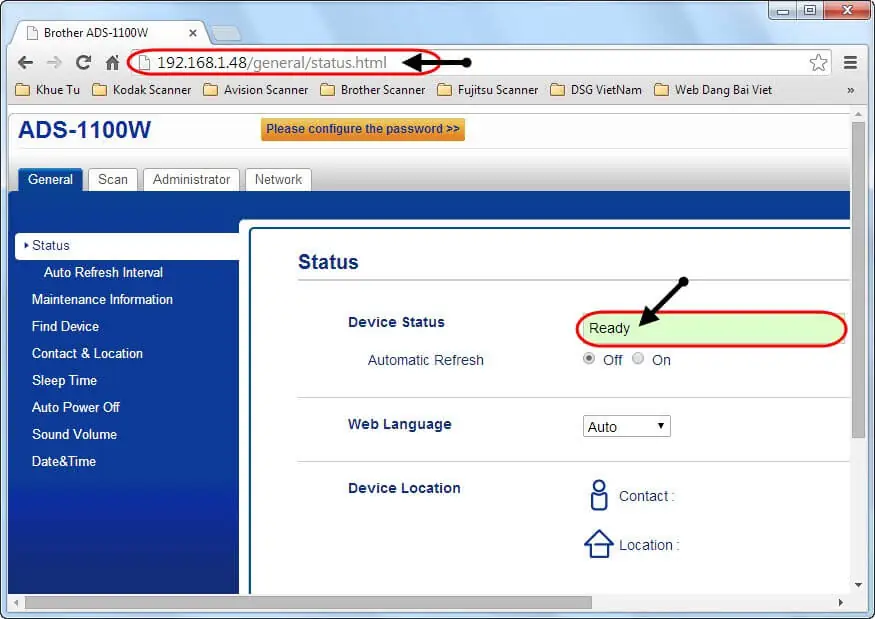875x619 pixels.
Task: Click the browser reload icon
Action: click(x=84, y=63)
